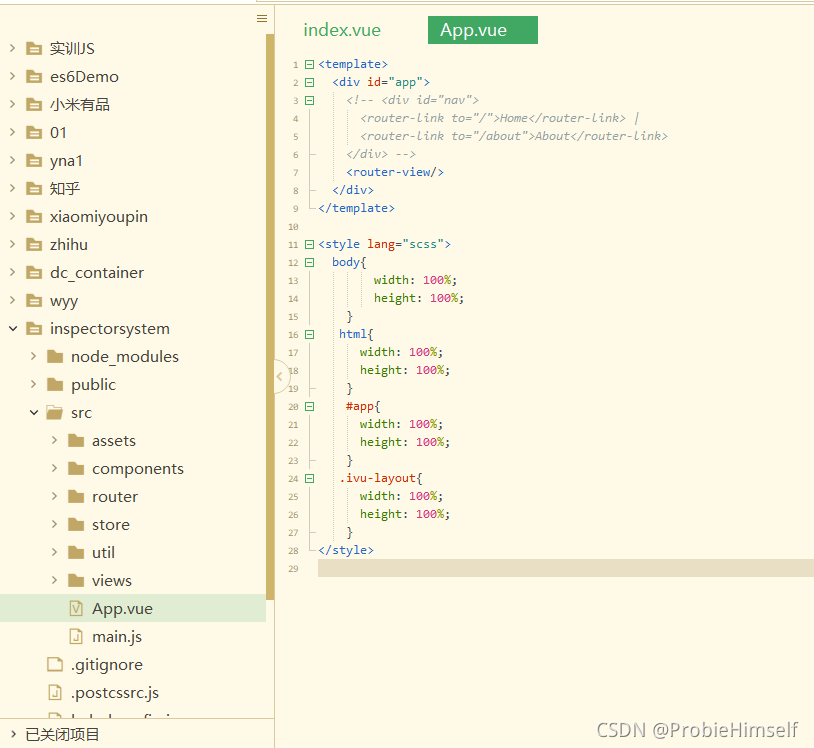Click the 01 project icon
Screen dimensions: 814x748
pyautogui.click(x=34, y=133)
